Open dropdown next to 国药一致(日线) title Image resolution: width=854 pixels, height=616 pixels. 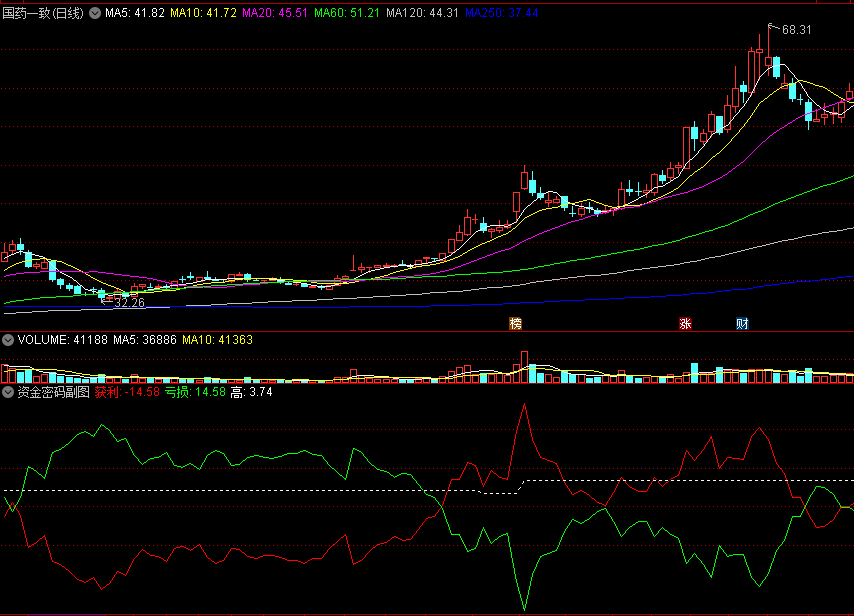[95, 13]
